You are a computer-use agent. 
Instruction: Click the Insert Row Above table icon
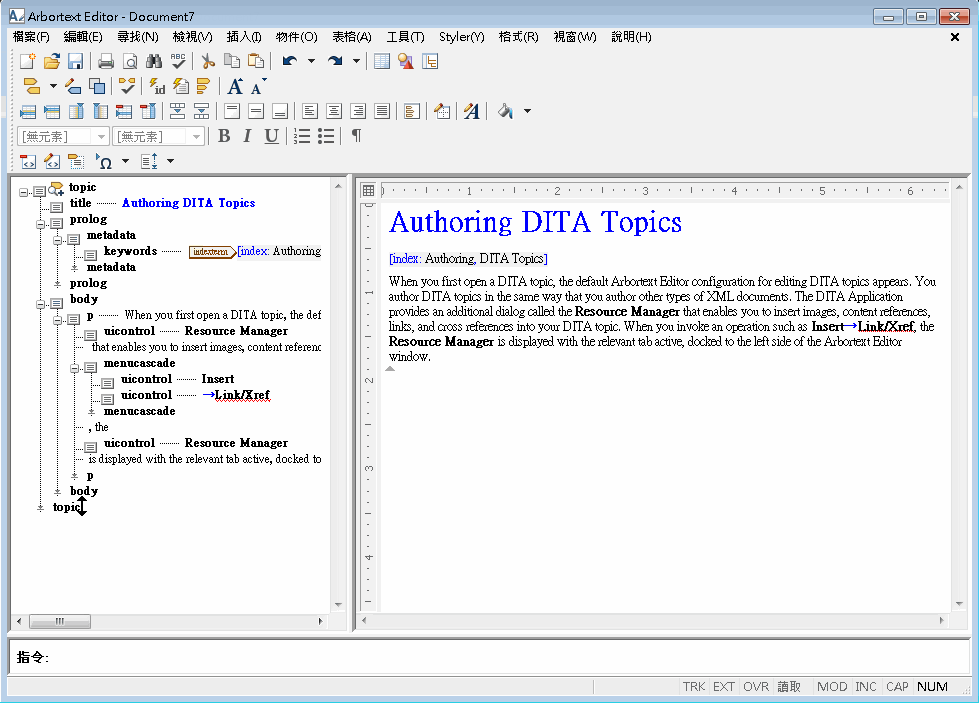click(x=28, y=111)
